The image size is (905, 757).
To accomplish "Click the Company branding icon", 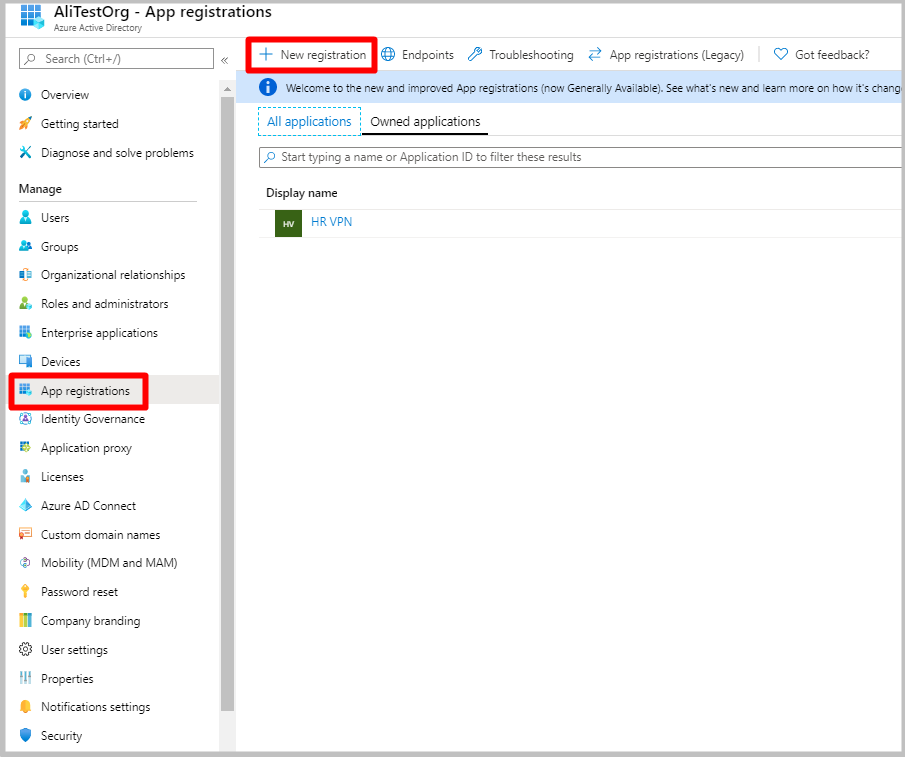I will pos(25,620).
